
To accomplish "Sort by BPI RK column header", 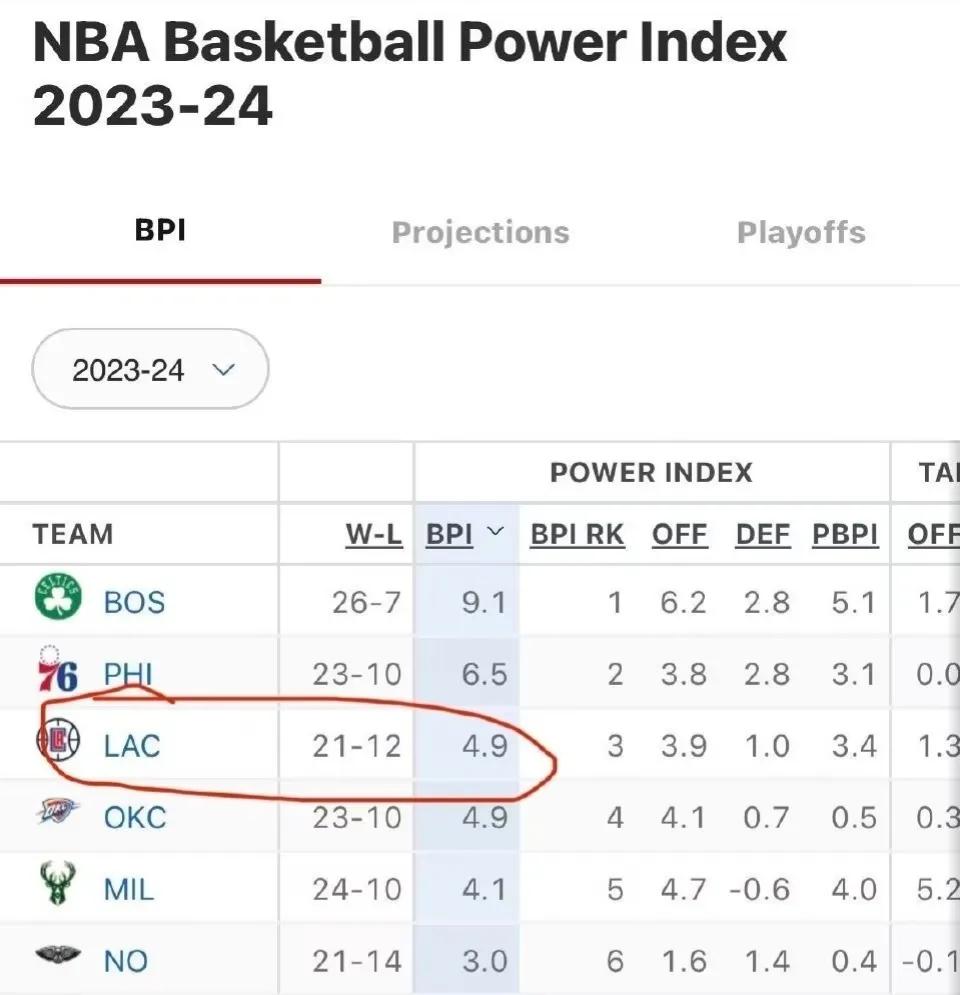I will pos(577,534).
